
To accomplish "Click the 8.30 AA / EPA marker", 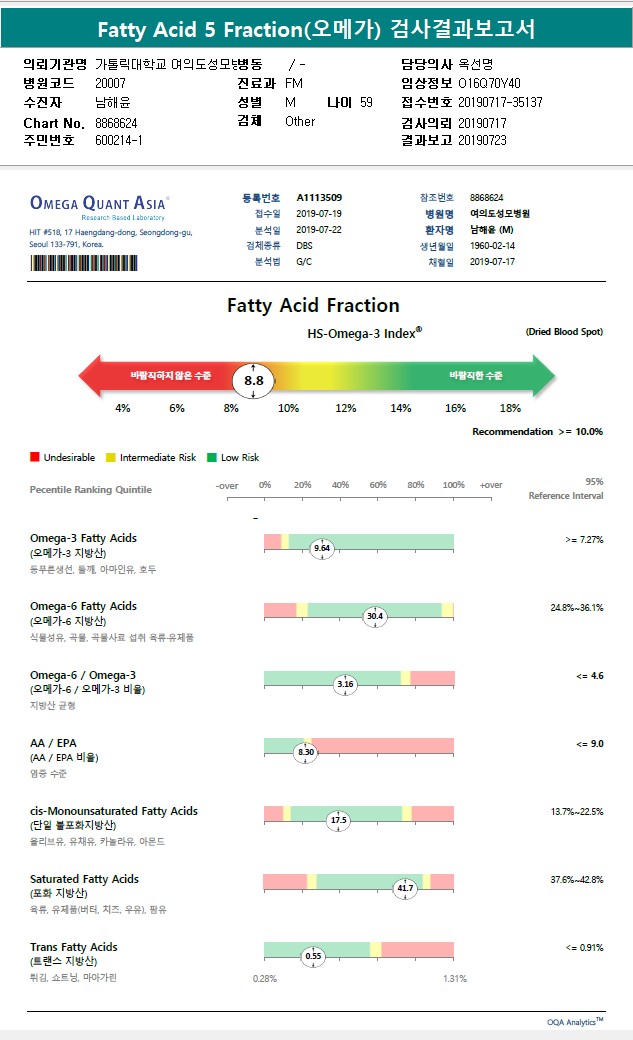I will (x=306, y=752).
